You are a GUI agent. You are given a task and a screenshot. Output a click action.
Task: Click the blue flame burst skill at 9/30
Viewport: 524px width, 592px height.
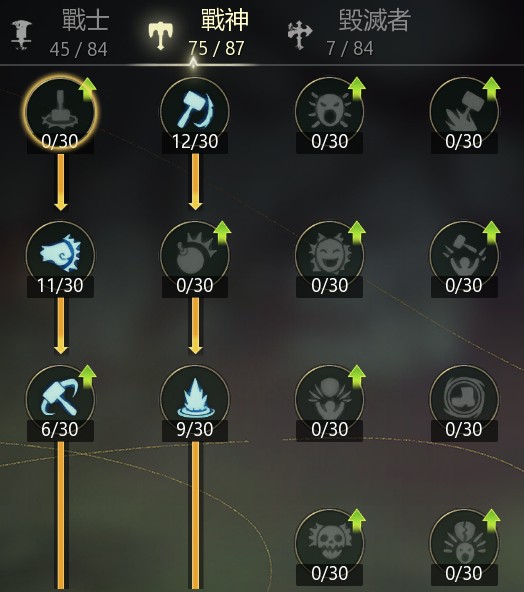click(x=195, y=400)
